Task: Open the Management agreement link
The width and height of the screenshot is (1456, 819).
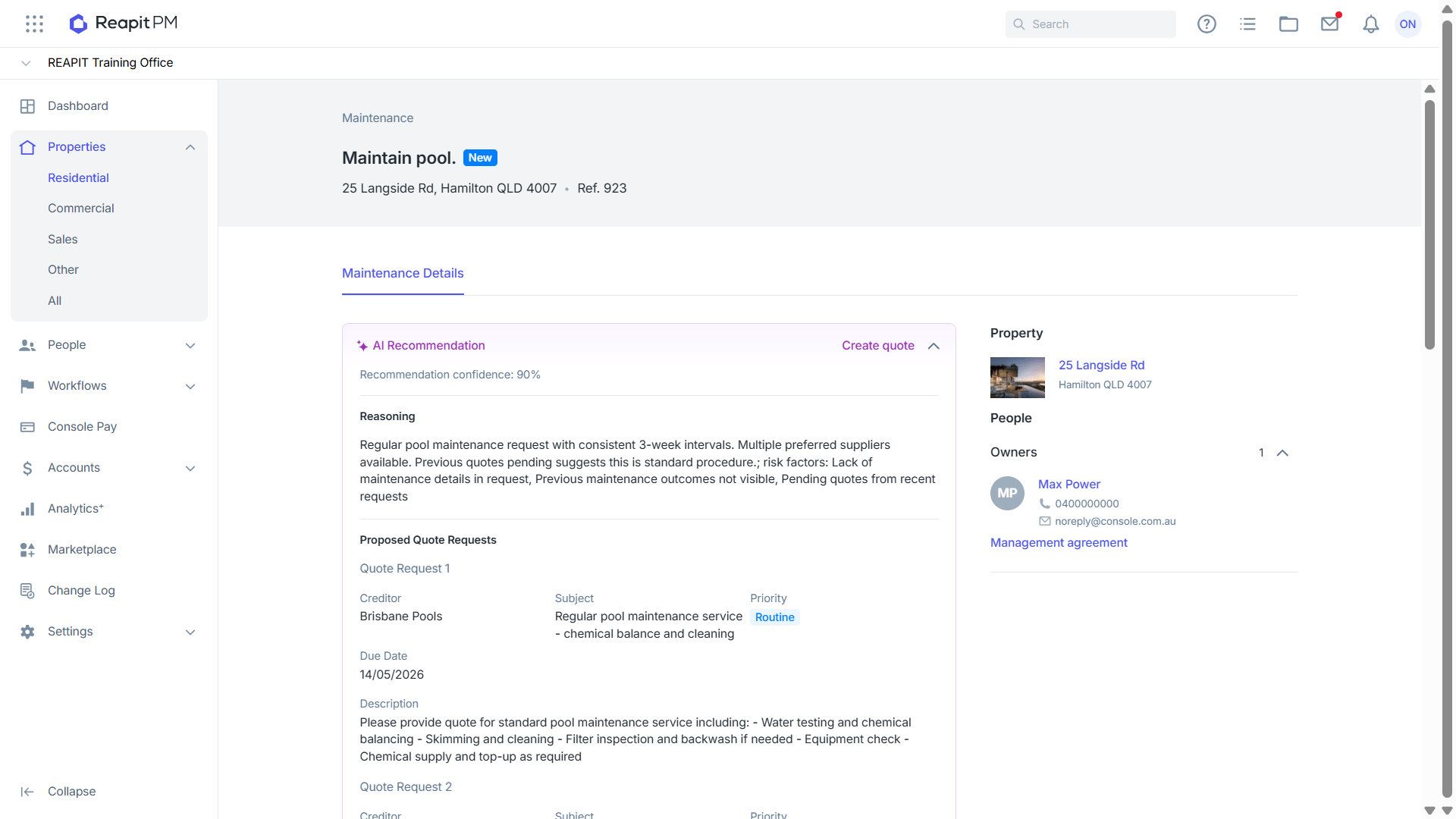Action: [1059, 543]
